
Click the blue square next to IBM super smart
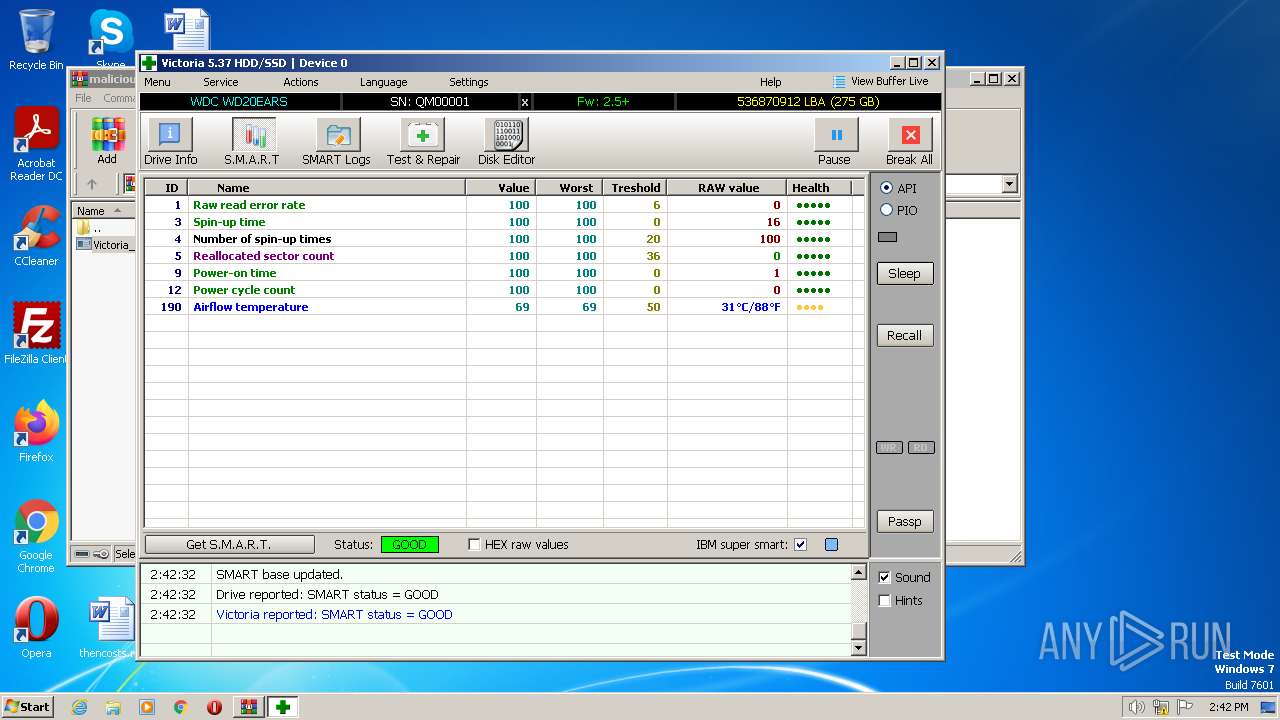click(831, 545)
